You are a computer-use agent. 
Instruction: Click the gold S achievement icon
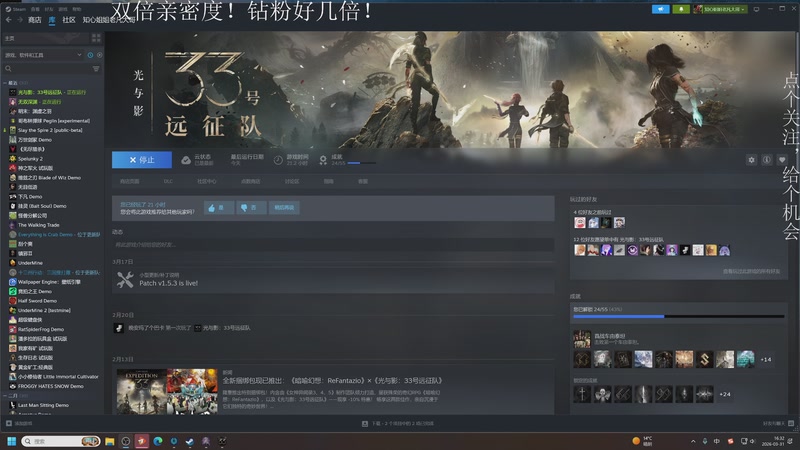click(x=705, y=359)
